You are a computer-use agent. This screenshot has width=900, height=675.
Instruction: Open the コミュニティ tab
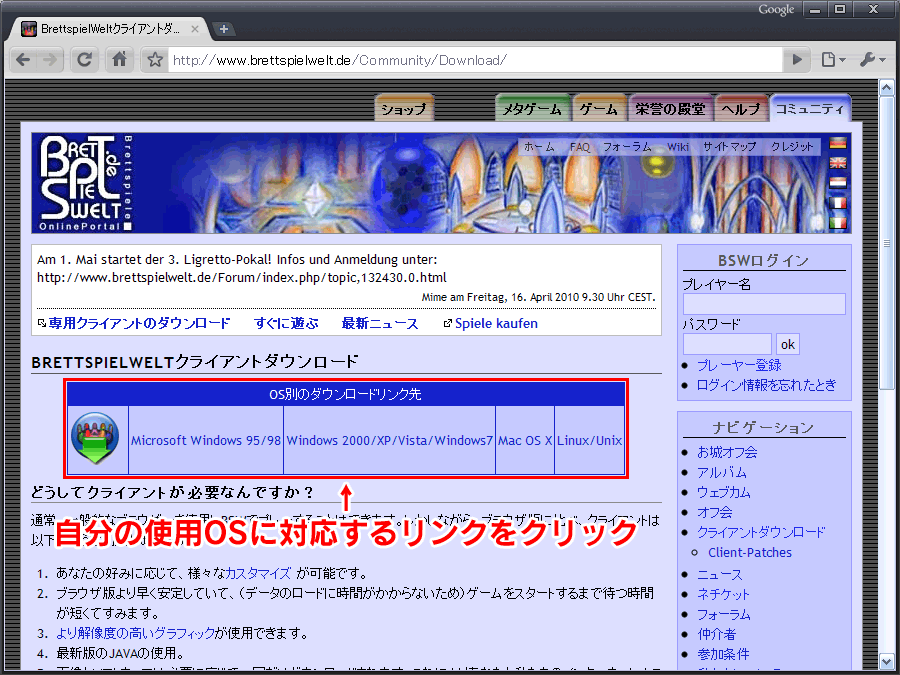(810, 108)
